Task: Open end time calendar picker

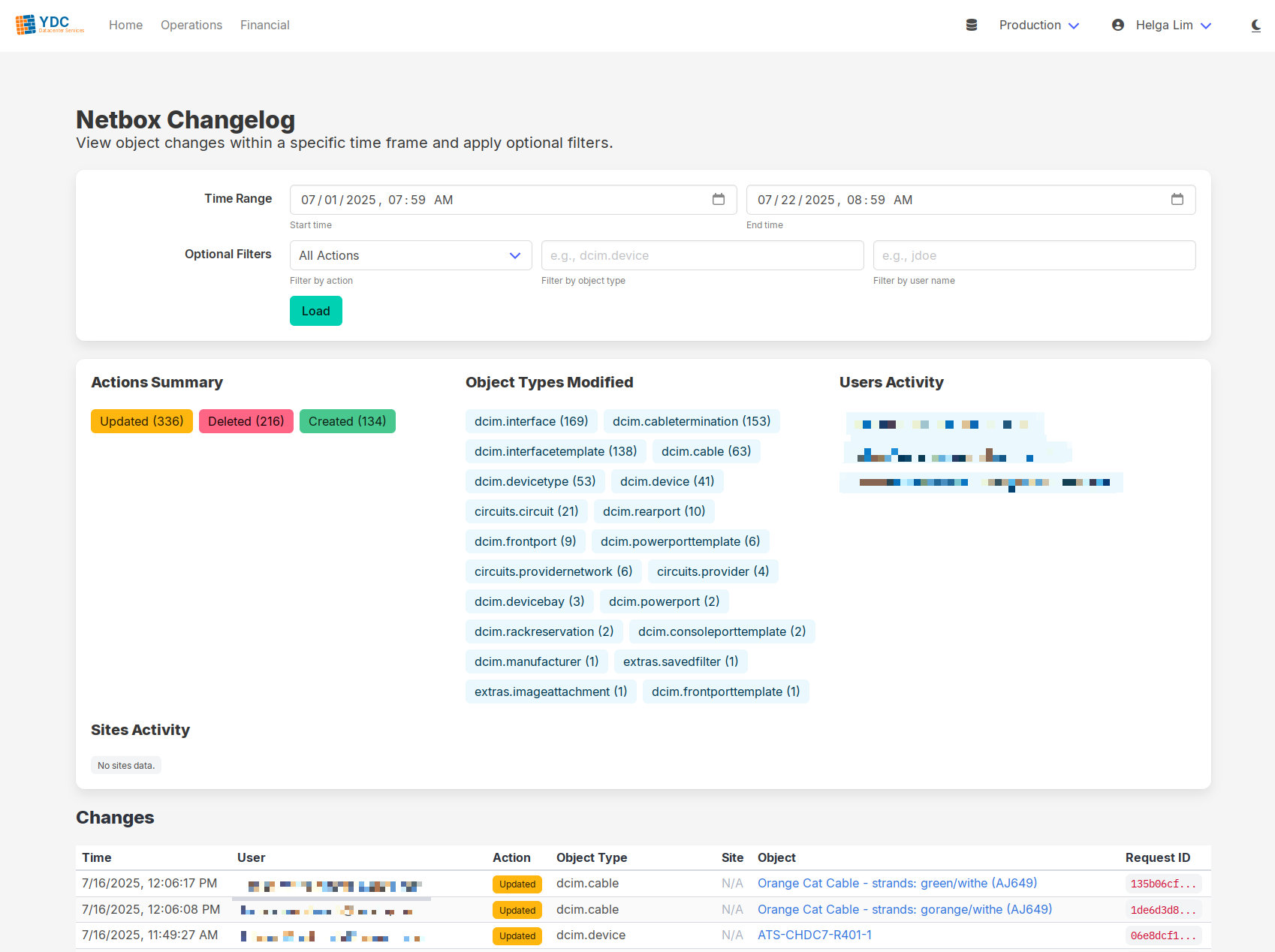Action: coord(1177,199)
